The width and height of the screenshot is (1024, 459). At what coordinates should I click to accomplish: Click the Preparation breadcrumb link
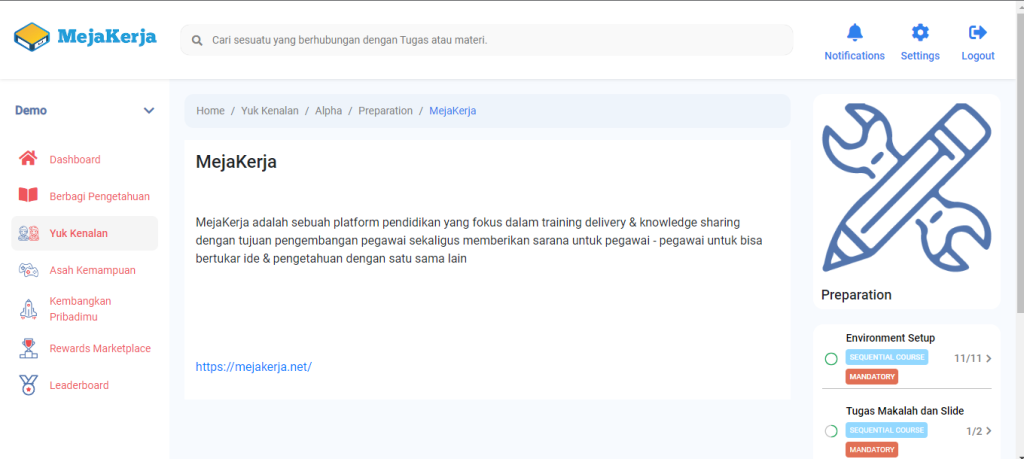coord(385,110)
